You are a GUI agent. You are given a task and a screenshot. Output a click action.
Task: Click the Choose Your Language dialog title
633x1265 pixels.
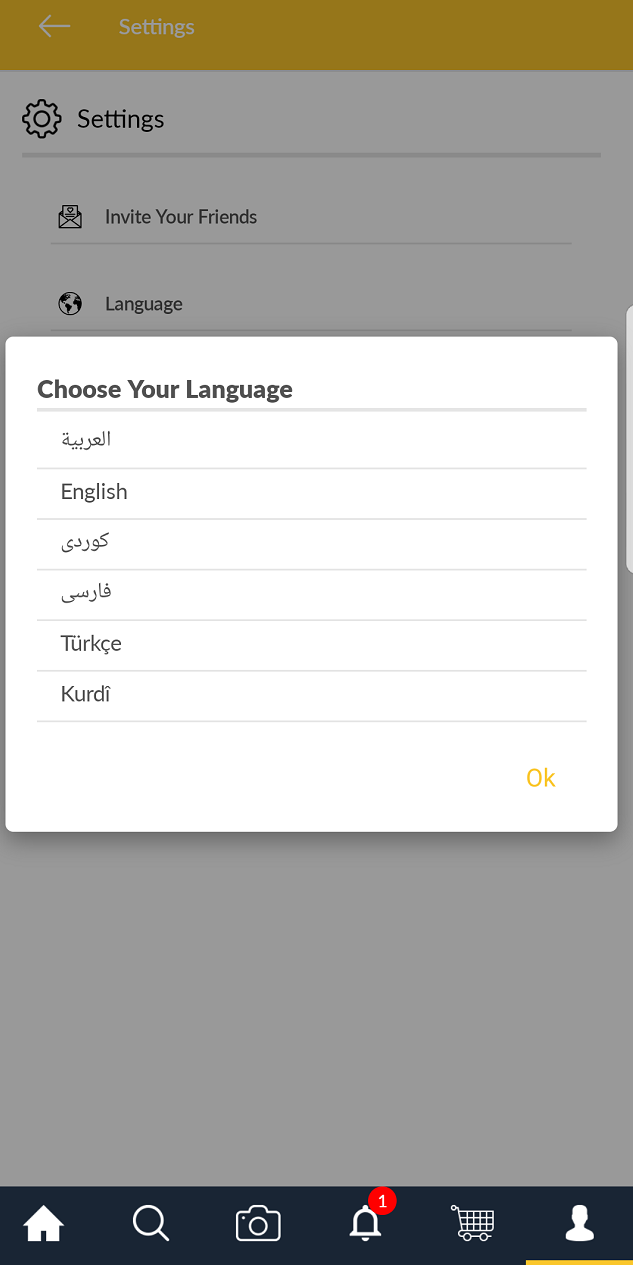pyautogui.click(x=165, y=389)
